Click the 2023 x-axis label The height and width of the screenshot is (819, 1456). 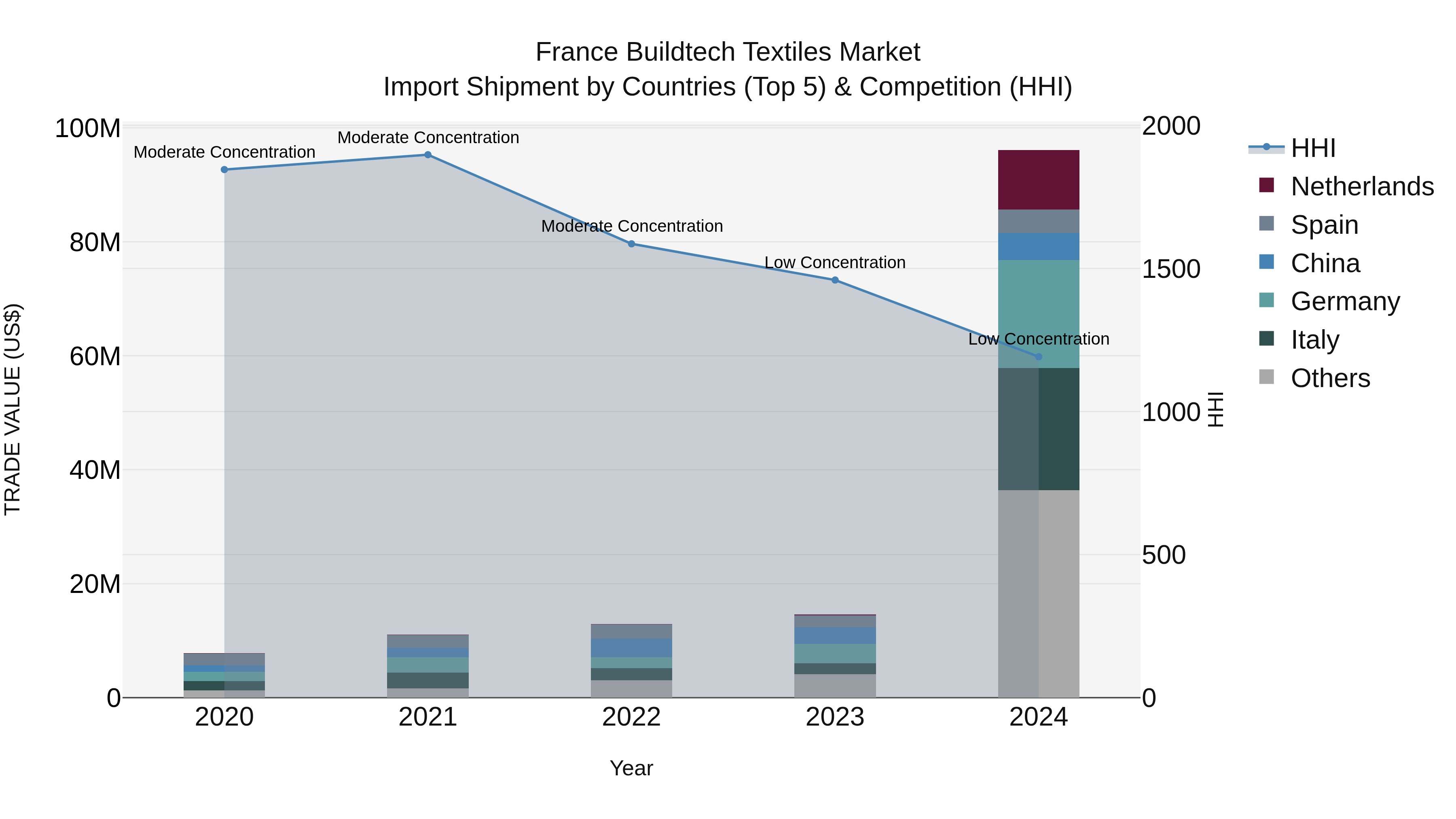(x=835, y=717)
